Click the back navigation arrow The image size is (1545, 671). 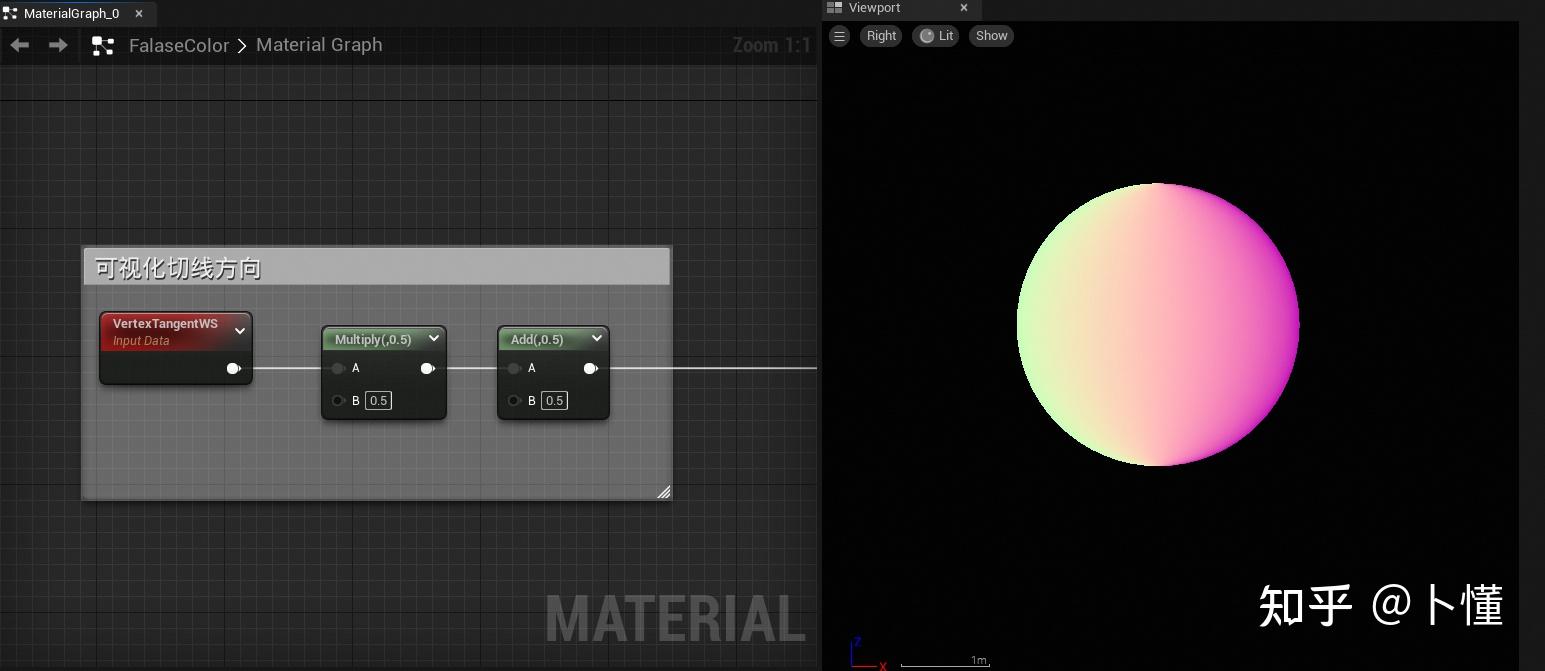18,45
